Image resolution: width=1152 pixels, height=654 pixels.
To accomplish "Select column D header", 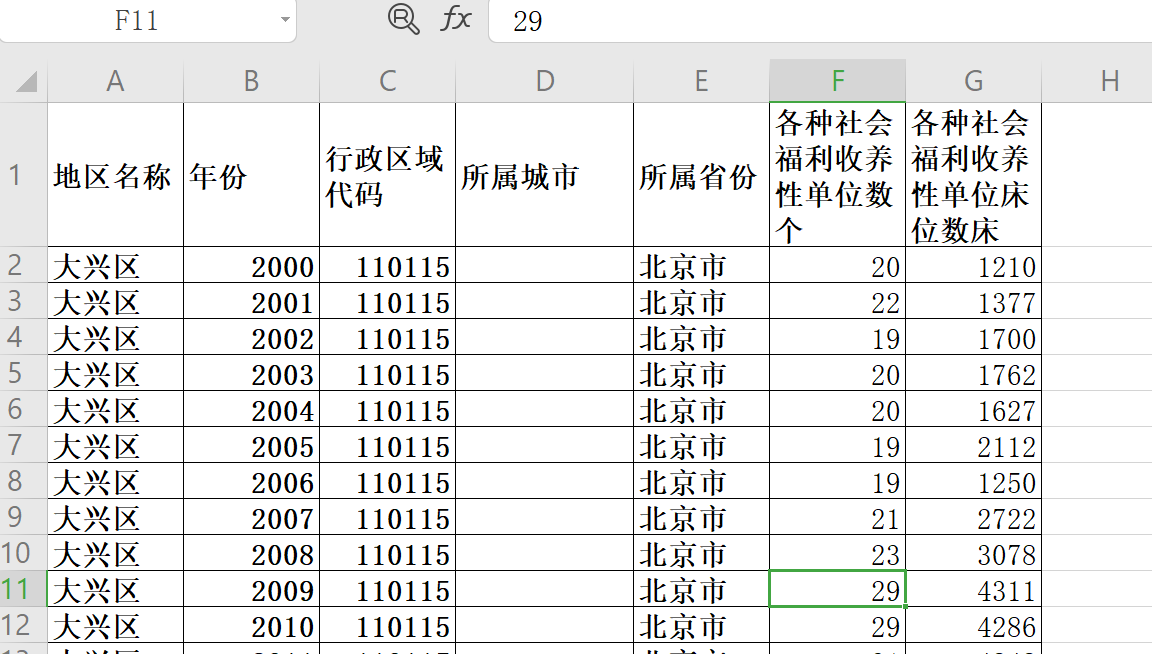I will point(544,81).
